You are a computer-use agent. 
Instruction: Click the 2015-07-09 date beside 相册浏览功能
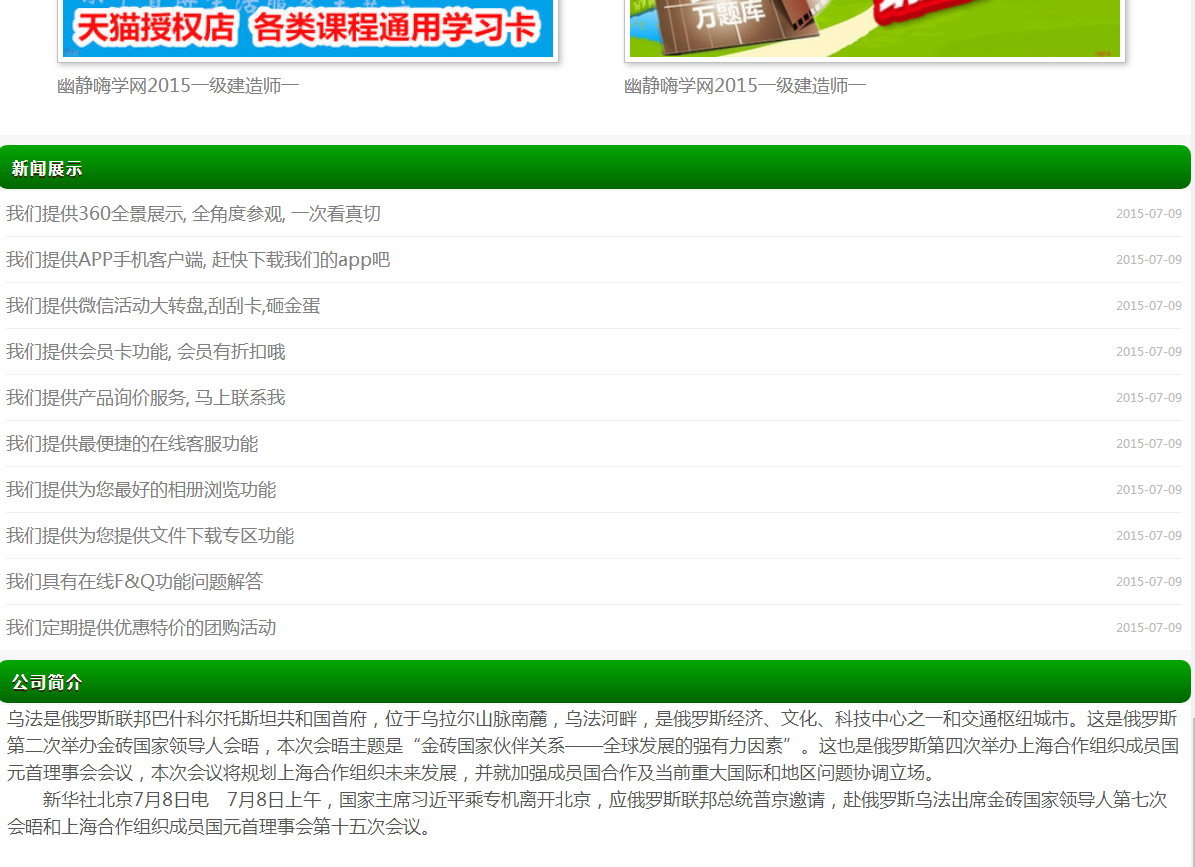(x=1149, y=490)
